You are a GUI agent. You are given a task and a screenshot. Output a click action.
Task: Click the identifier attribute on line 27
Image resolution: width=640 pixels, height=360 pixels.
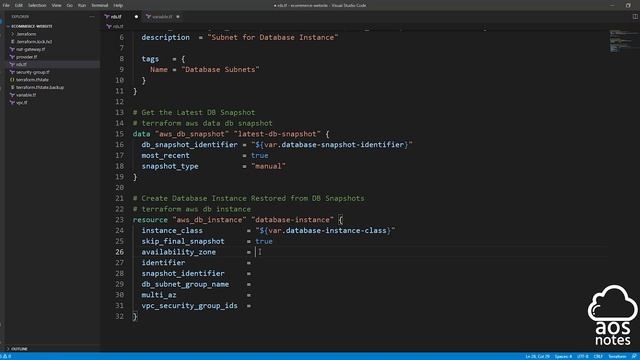click(163, 263)
